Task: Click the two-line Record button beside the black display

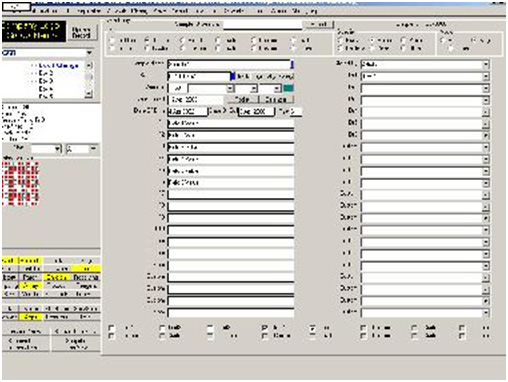Action: 81,32
